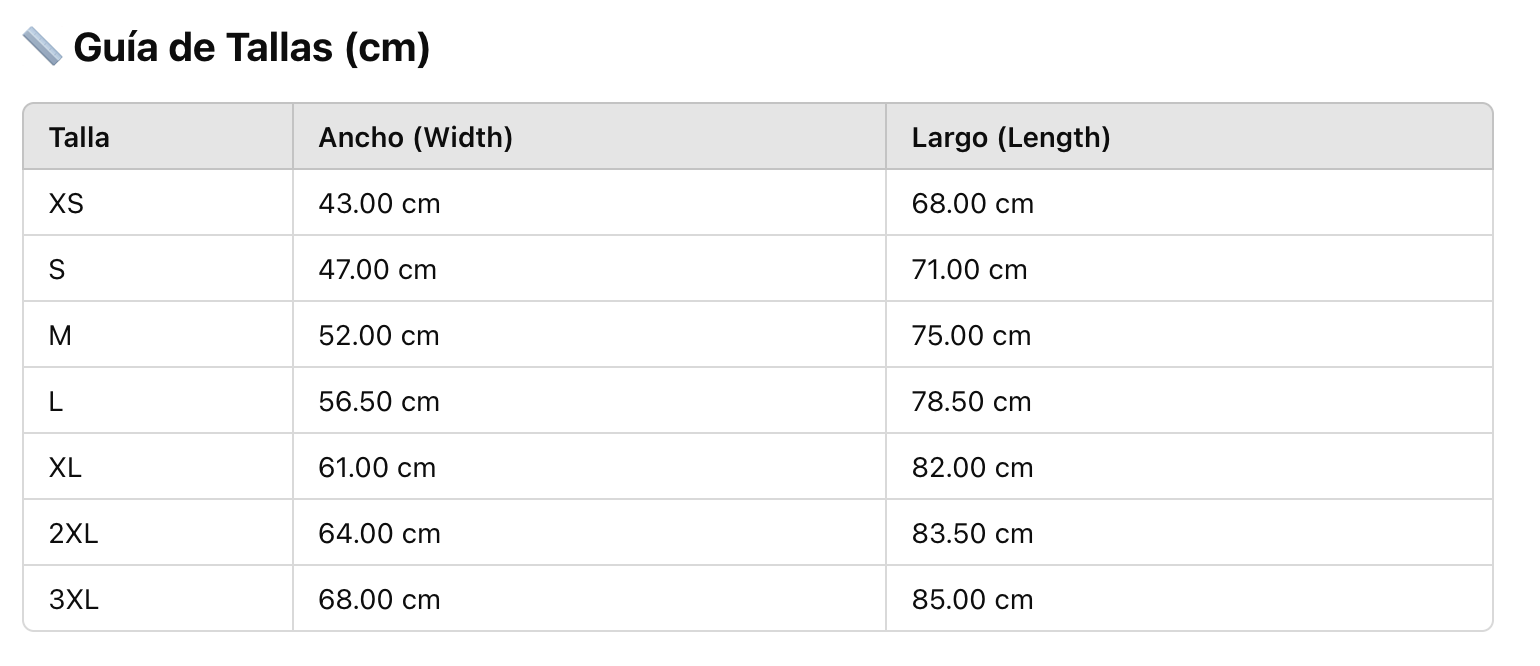1540x666 pixels.
Task: Click the 85.00 cm length value
Action: coord(972,599)
